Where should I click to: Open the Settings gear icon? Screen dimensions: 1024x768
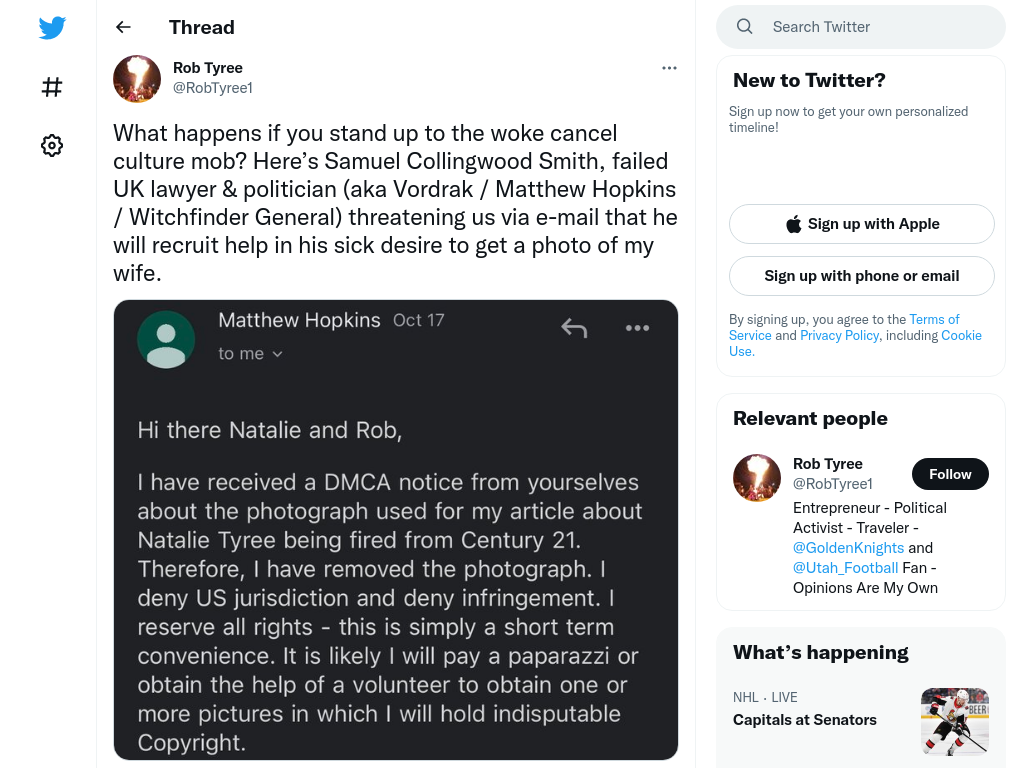click(x=52, y=145)
